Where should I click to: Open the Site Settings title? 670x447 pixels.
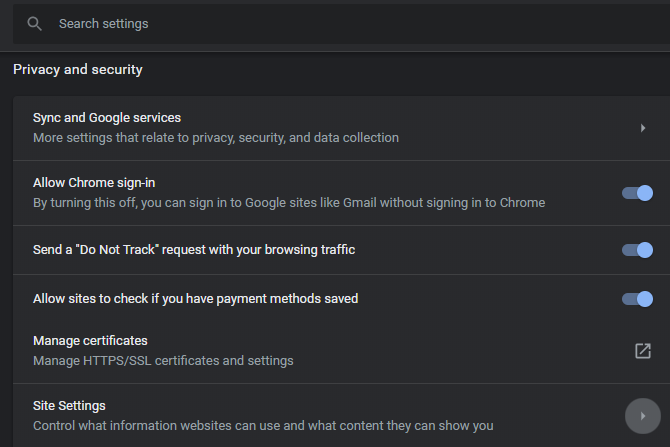click(x=69, y=405)
